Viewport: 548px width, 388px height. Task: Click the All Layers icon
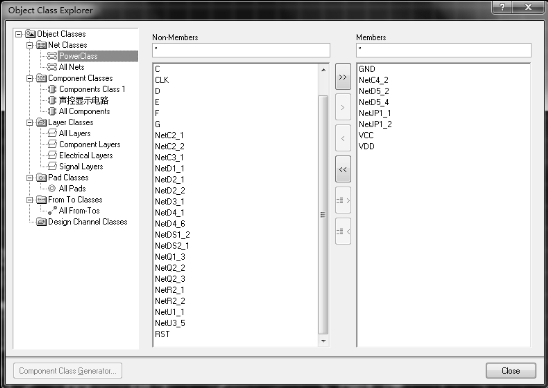tap(52, 133)
